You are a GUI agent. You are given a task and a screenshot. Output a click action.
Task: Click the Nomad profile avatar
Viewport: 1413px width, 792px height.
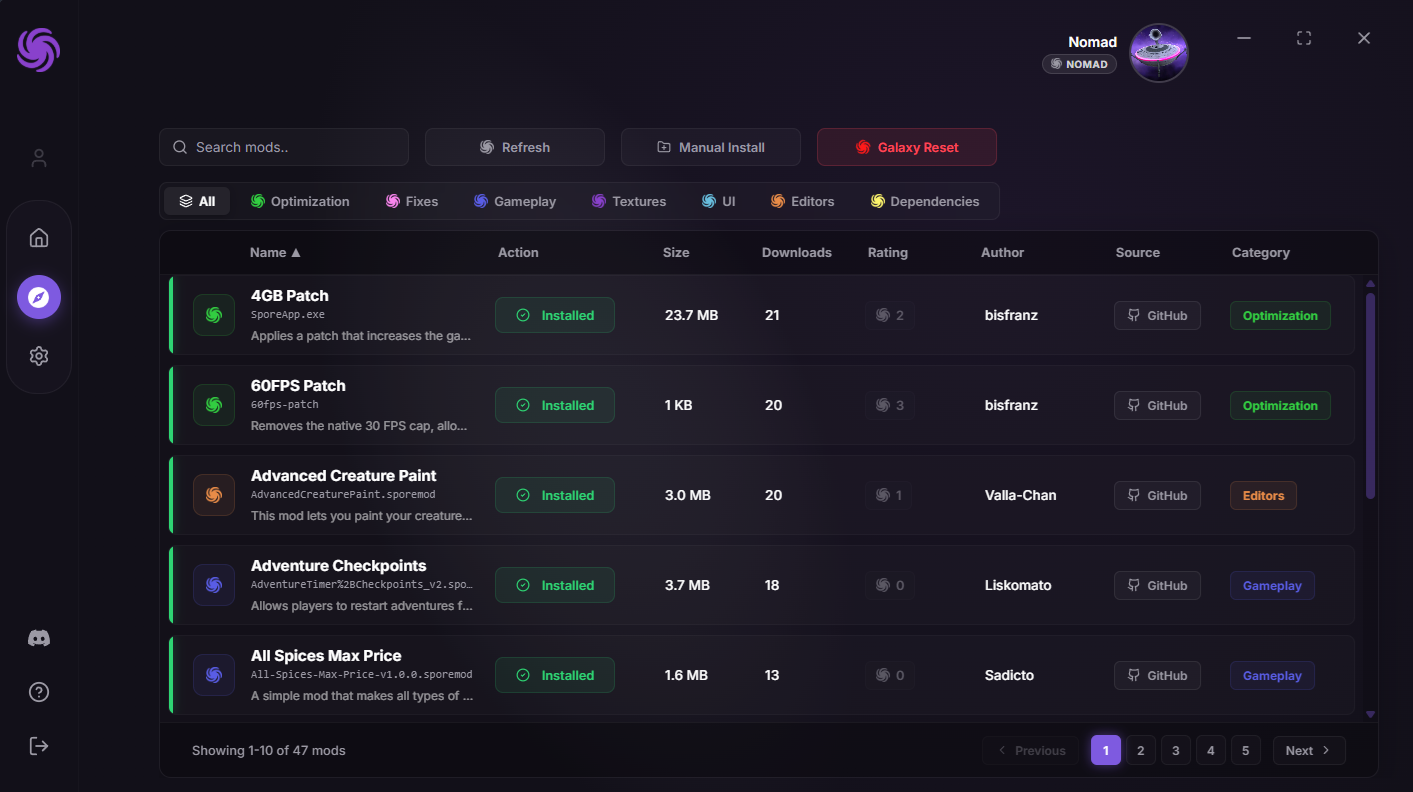click(x=1159, y=53)
